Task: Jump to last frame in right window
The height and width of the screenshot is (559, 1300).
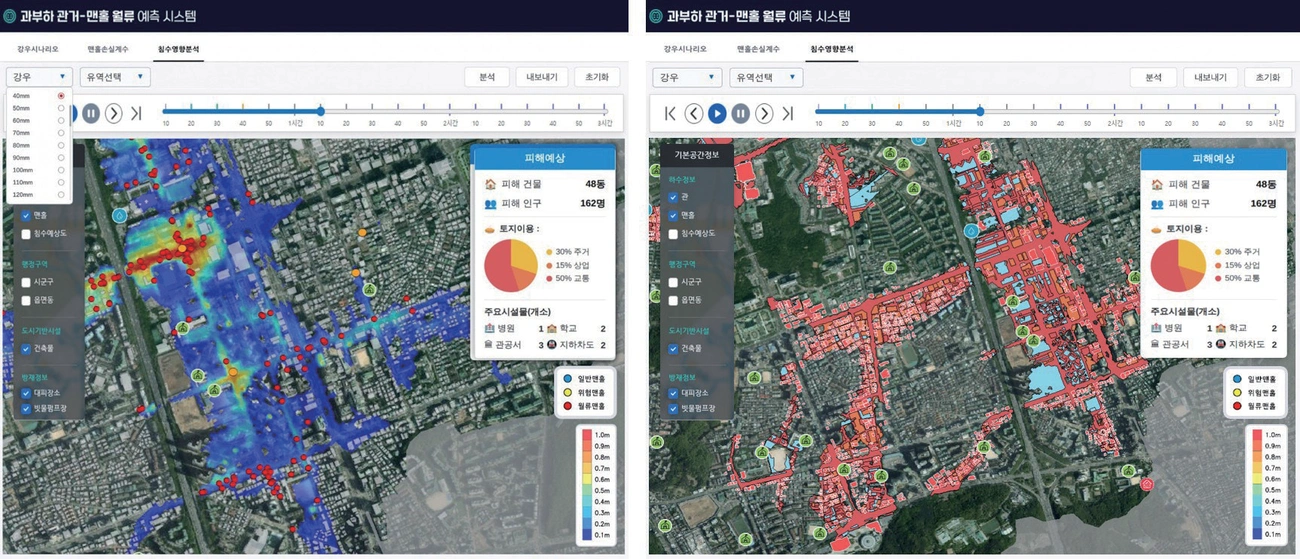Action: click(788, 113)
